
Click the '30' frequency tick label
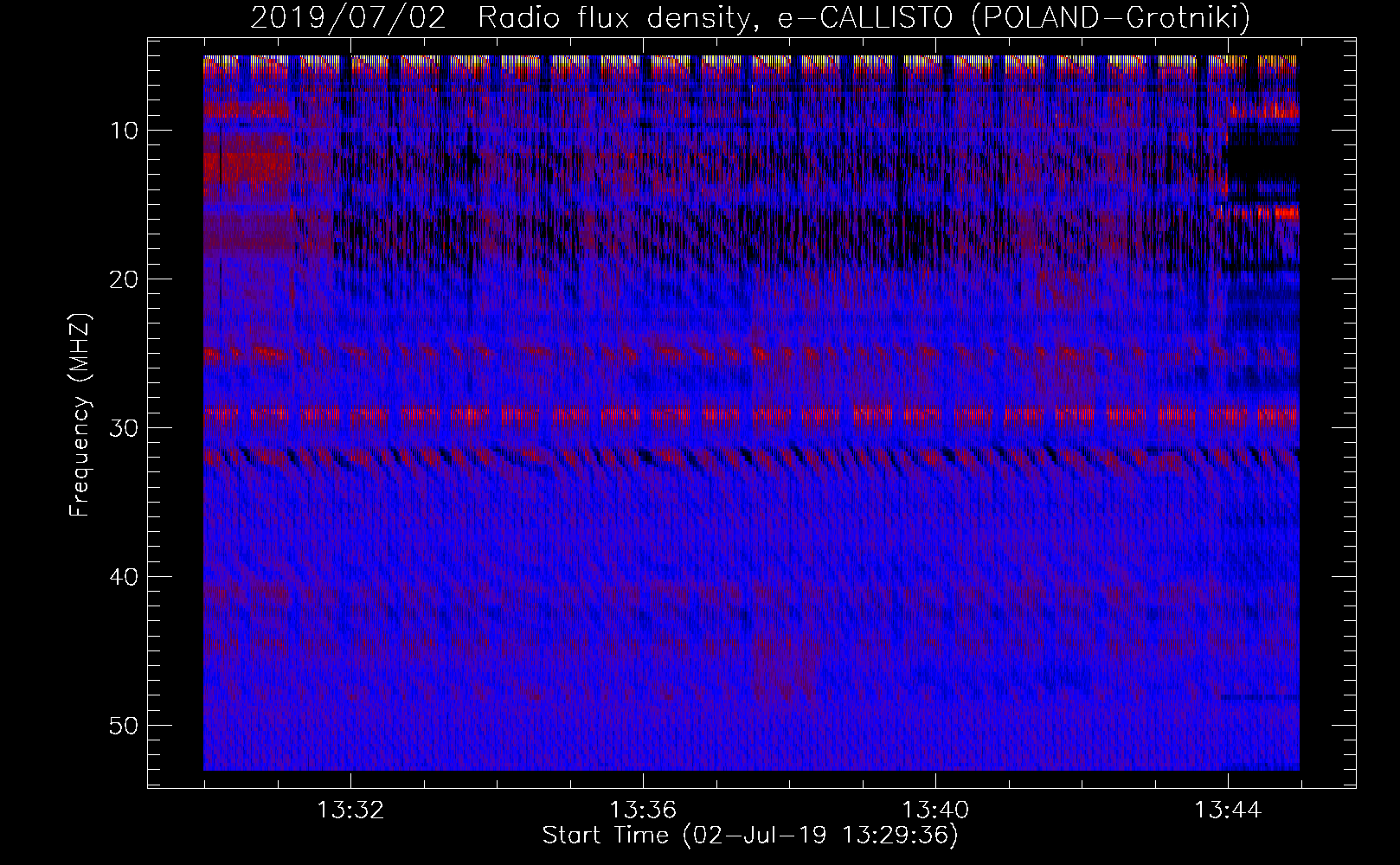(x=125, y=428)
